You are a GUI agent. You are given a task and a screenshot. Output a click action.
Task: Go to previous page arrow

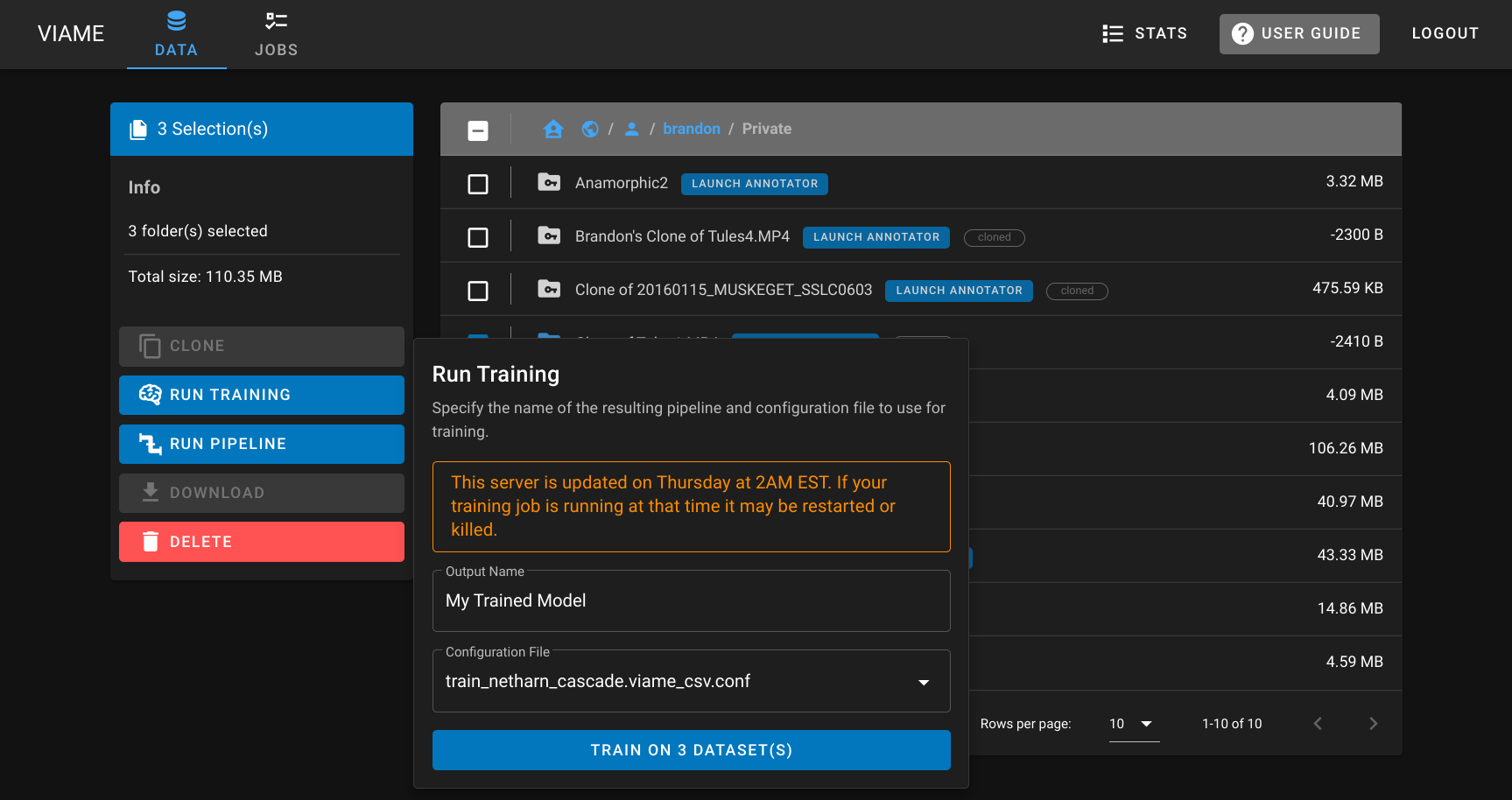(1318, 723)
